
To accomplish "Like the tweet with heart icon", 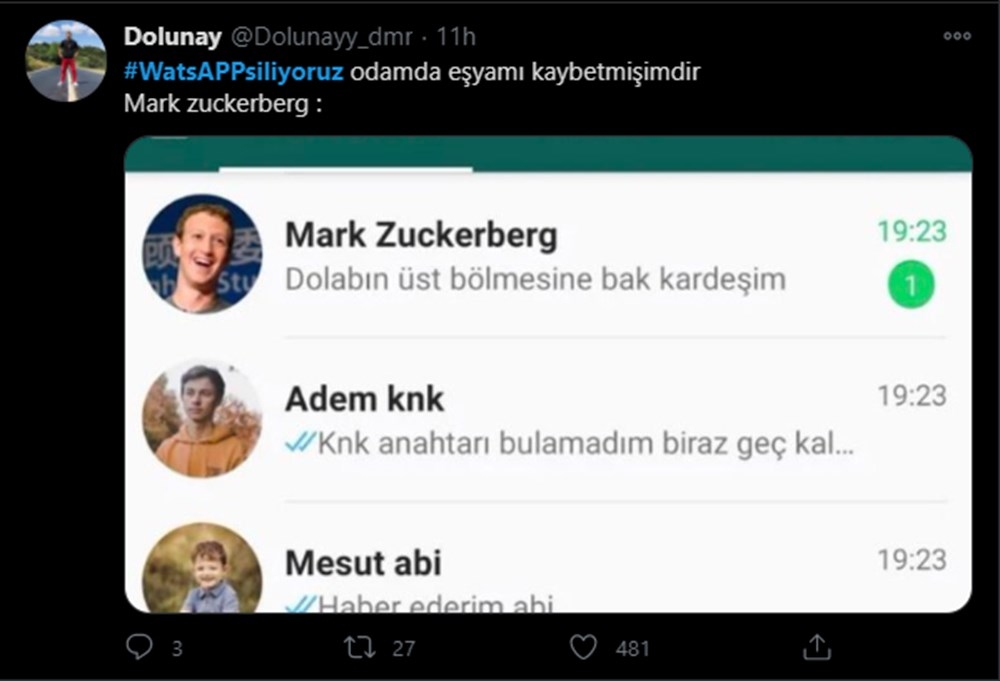I will coord(583,647).
